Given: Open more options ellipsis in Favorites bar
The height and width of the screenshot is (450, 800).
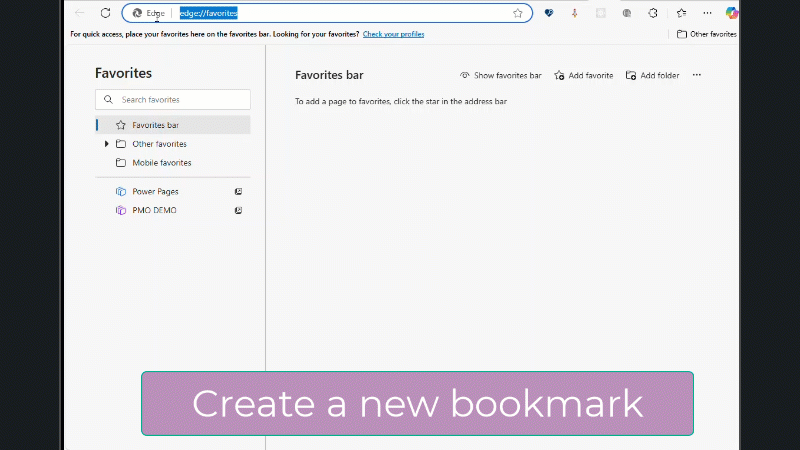Looking at the screenshot, I should 697,75.
